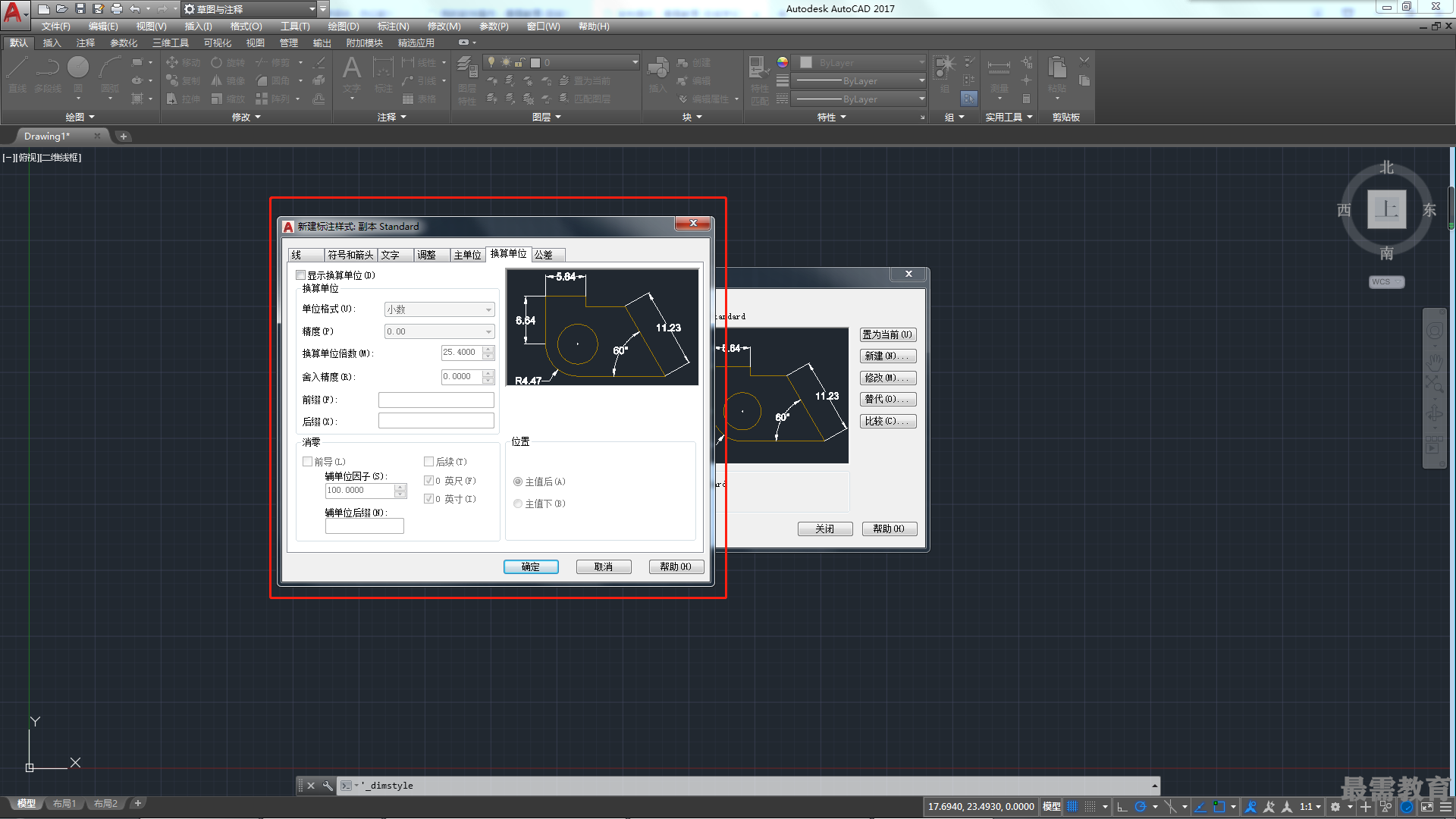Click the Measure (测量) tool icon
1456x819 pixels.
tap(999, 74)
